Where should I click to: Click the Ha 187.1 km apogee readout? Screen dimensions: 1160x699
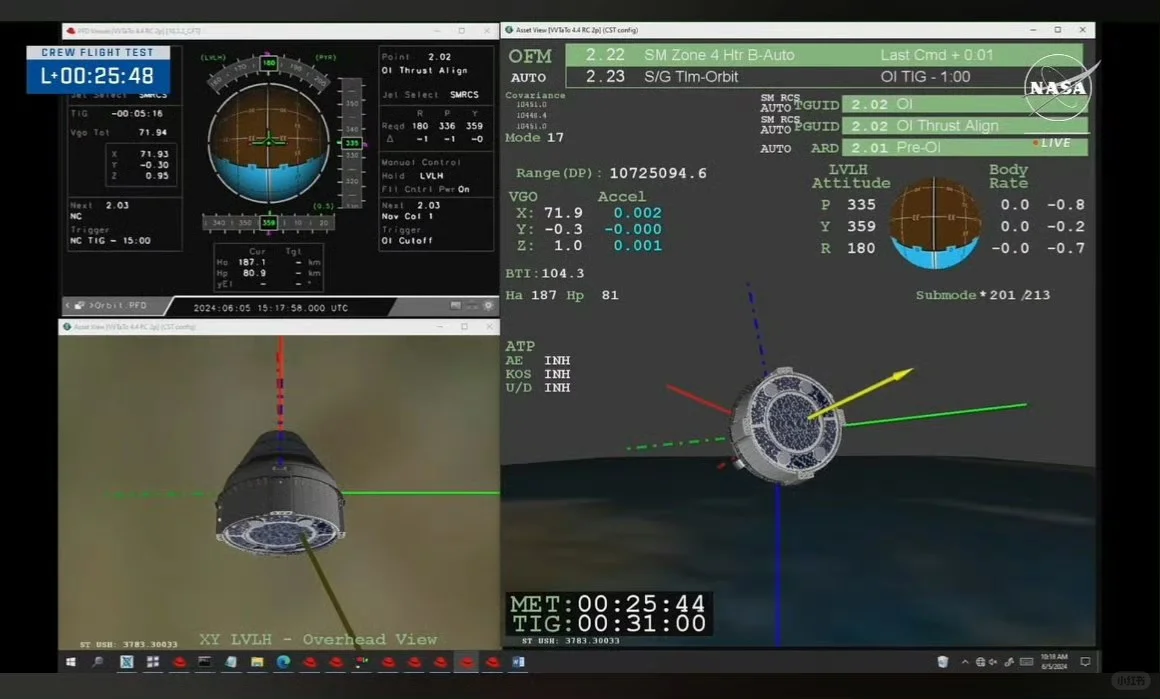[x=268, y=262]
